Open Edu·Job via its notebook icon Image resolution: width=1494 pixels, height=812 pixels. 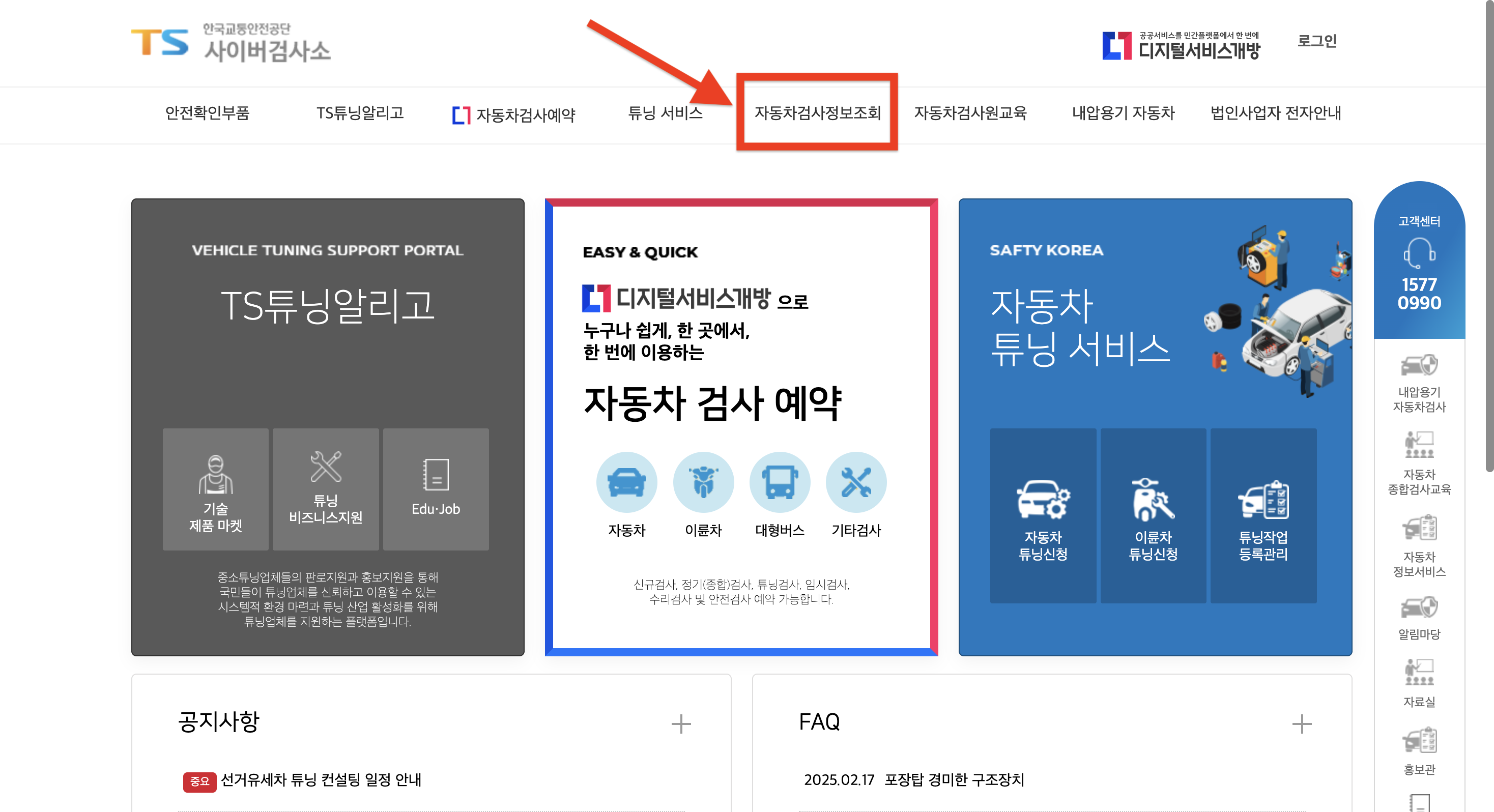click(436, 476)
